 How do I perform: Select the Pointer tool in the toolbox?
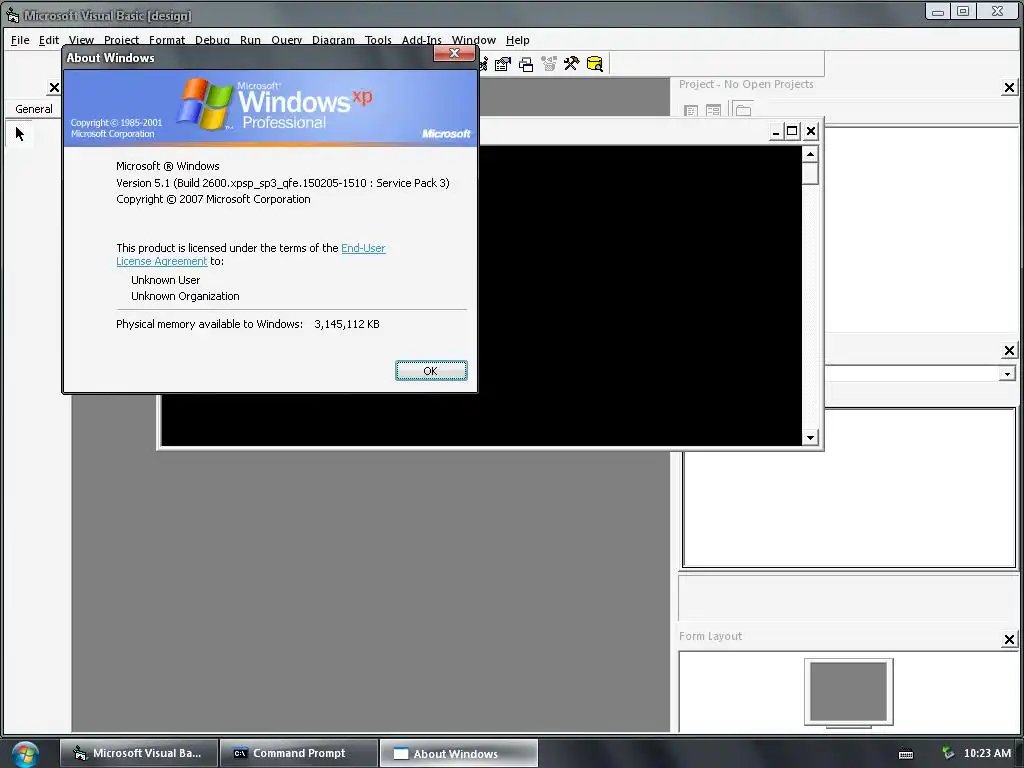click(x=20, y=134)
